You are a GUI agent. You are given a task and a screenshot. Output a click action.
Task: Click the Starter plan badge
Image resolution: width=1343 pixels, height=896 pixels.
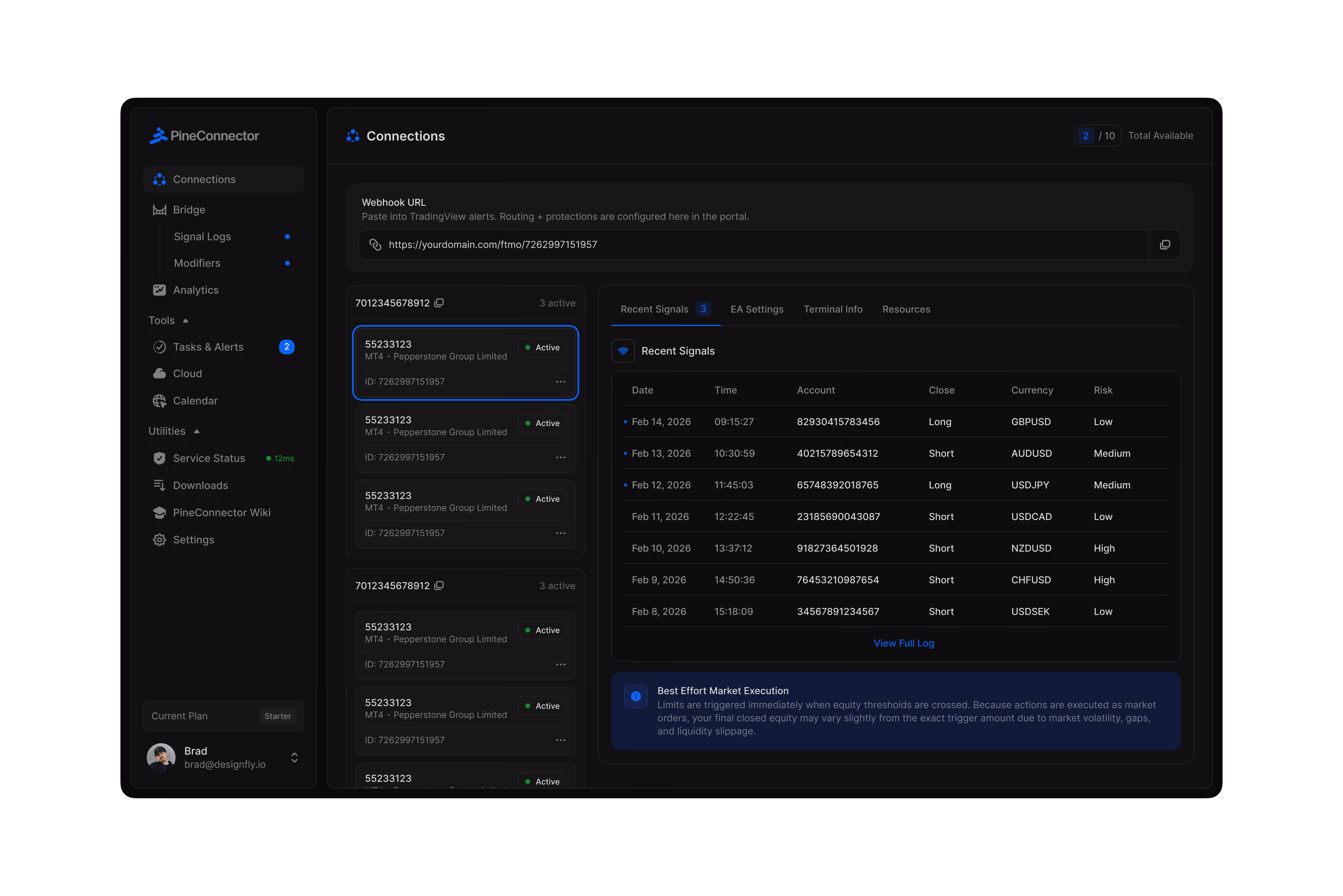coord(277,716)
